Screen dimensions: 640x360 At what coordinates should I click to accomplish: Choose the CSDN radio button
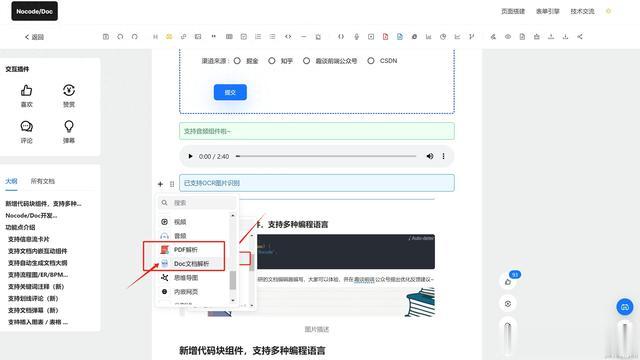pyautogui.click(x=371, y=61)
